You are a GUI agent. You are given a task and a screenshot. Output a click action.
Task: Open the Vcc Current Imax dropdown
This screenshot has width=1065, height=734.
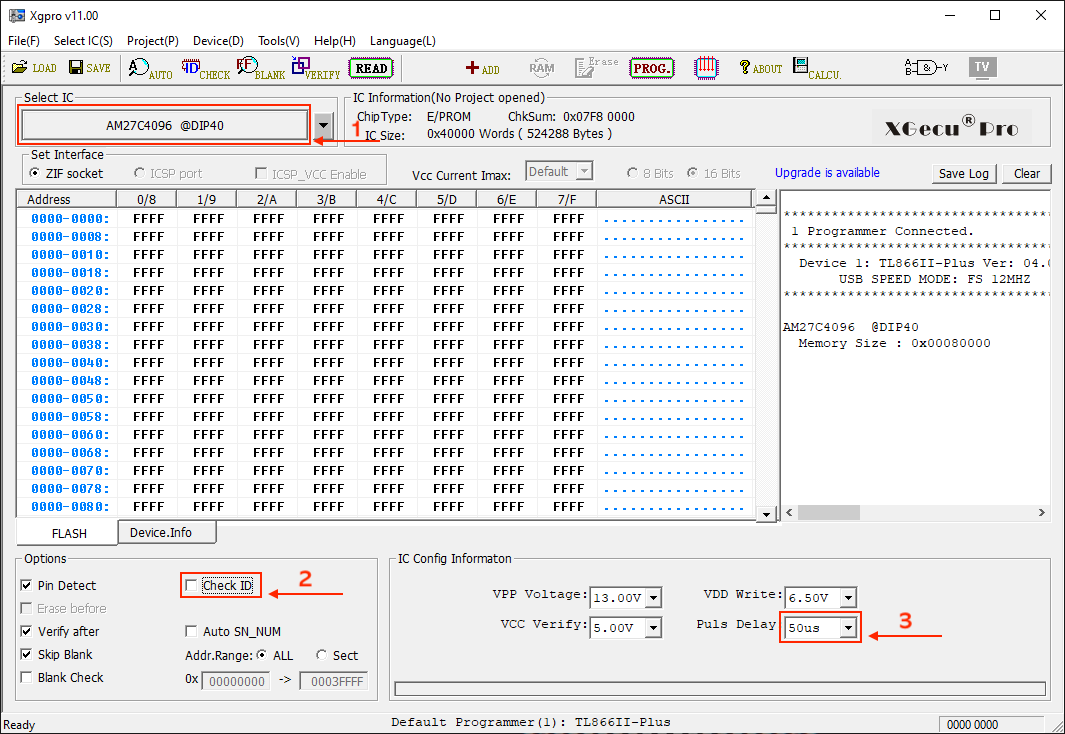[x=585, y=171]
